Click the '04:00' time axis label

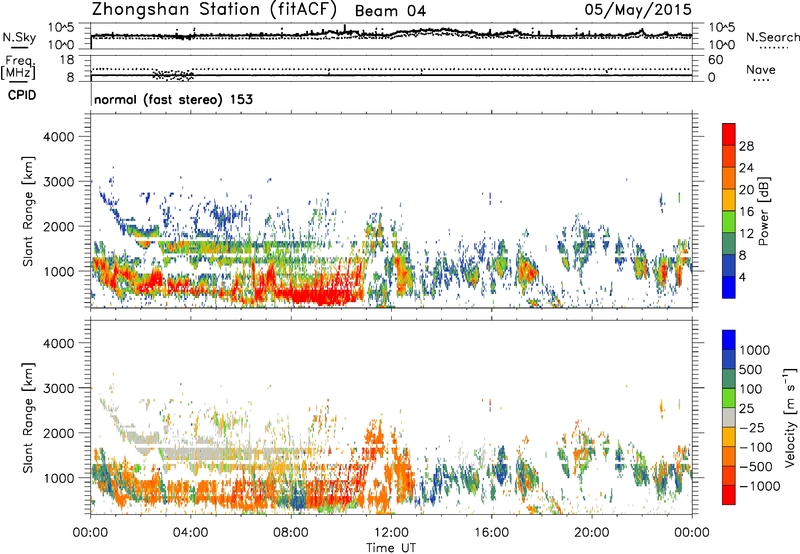[x=190, y=532]
